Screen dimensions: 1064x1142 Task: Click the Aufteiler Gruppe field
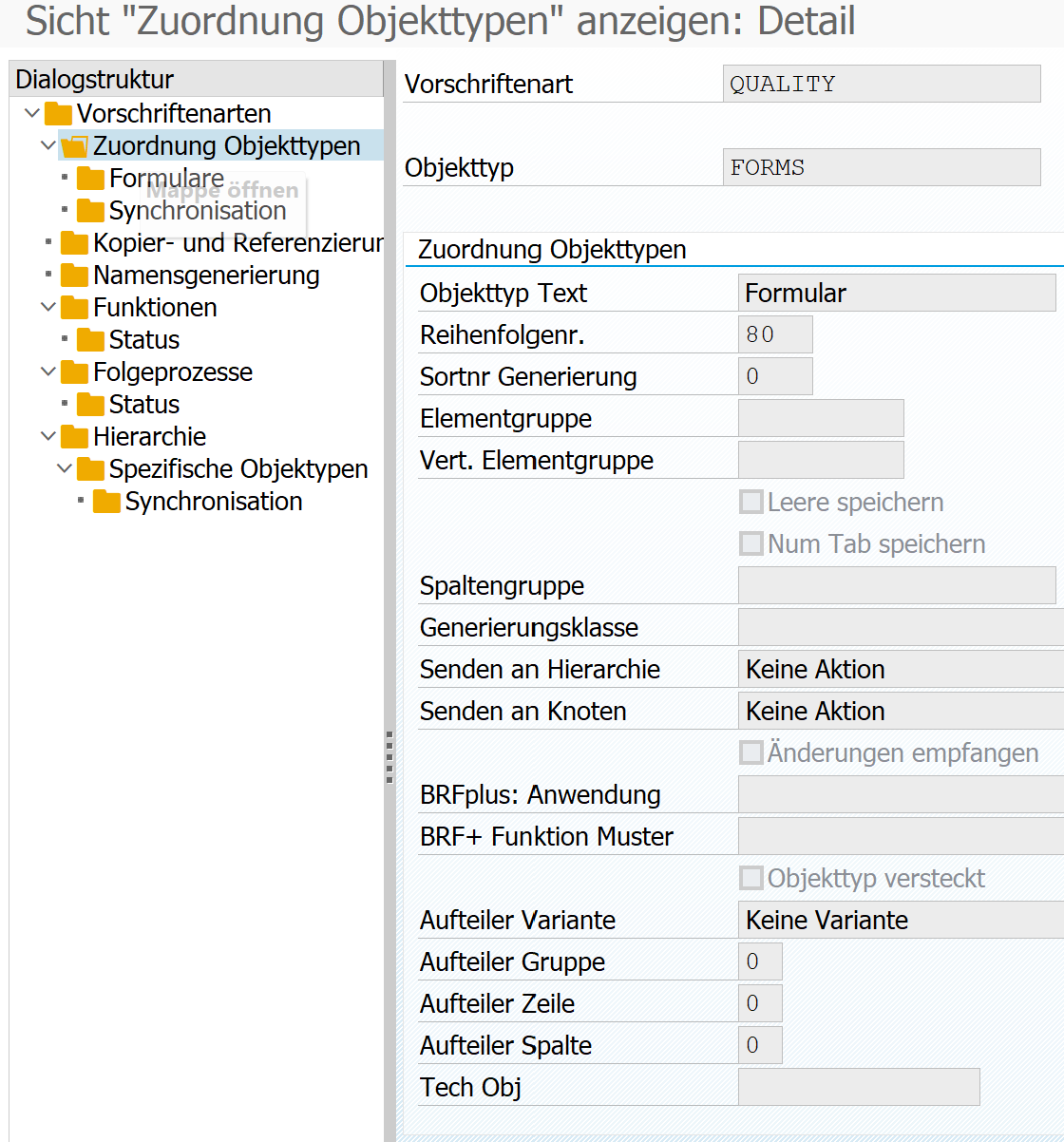[760, 961]
